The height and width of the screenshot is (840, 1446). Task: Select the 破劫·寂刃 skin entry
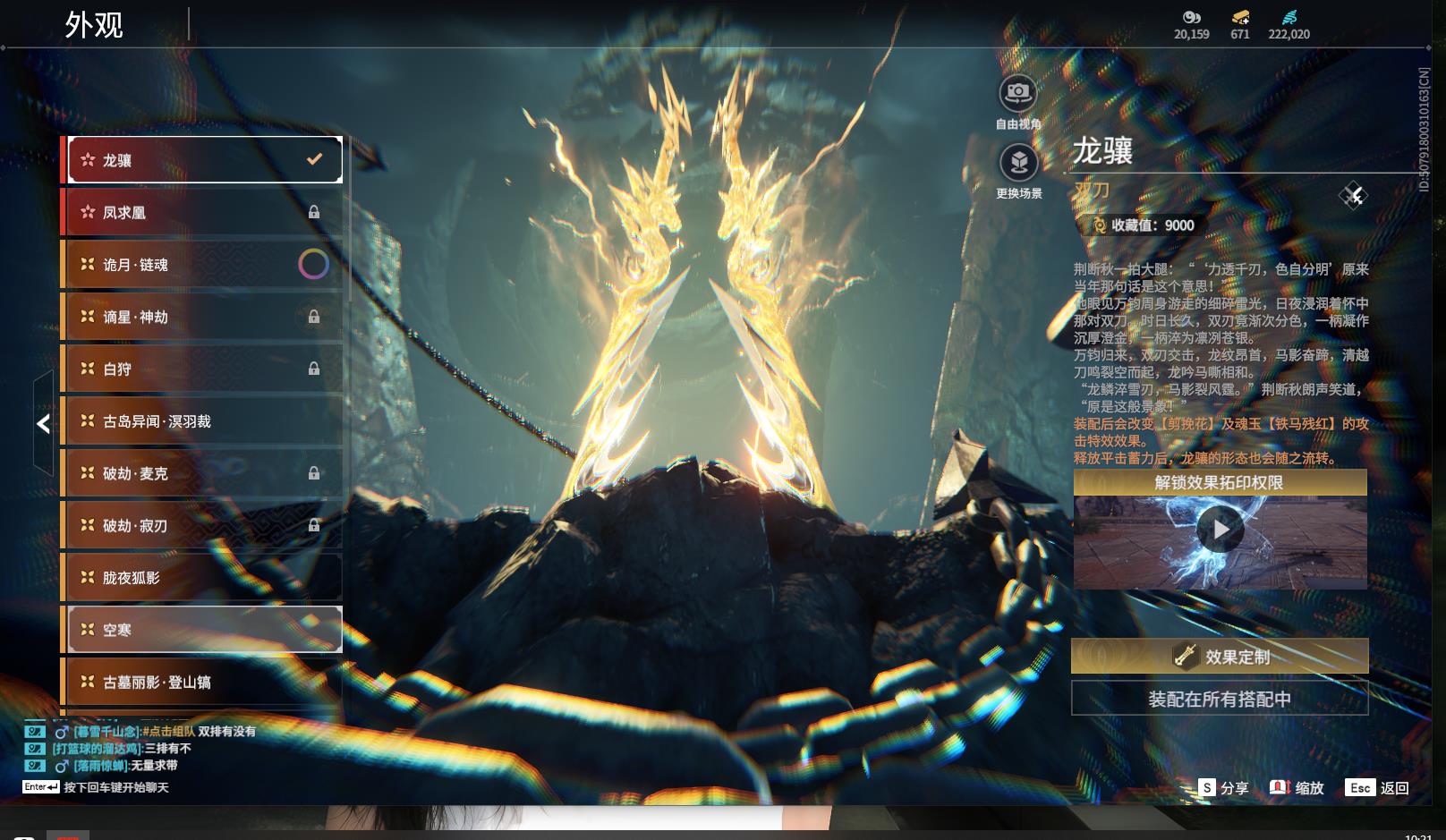(205, 524)
